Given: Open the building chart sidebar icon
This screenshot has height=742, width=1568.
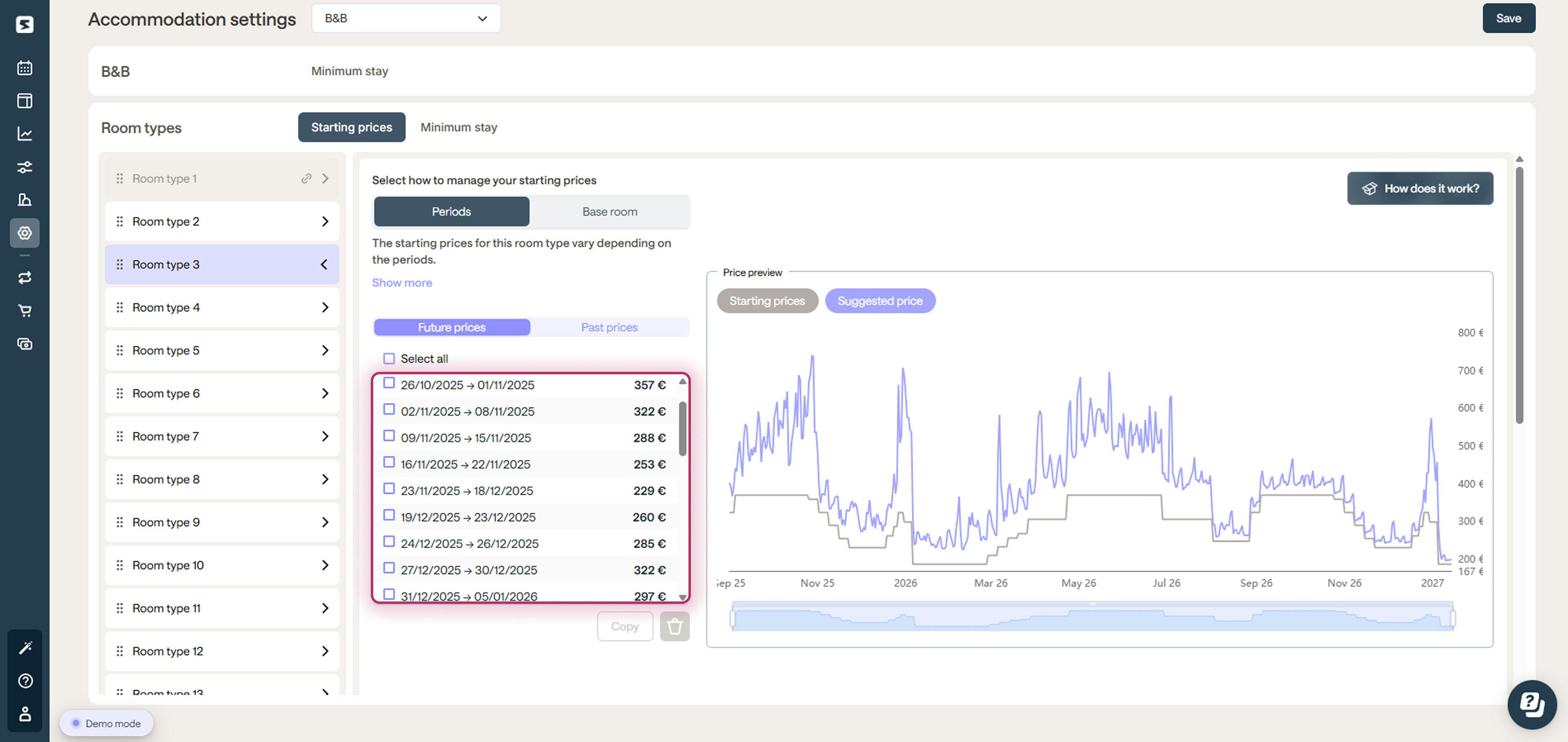Looking at the screenshot, I should pyautogui.click(x=24, y=200).
